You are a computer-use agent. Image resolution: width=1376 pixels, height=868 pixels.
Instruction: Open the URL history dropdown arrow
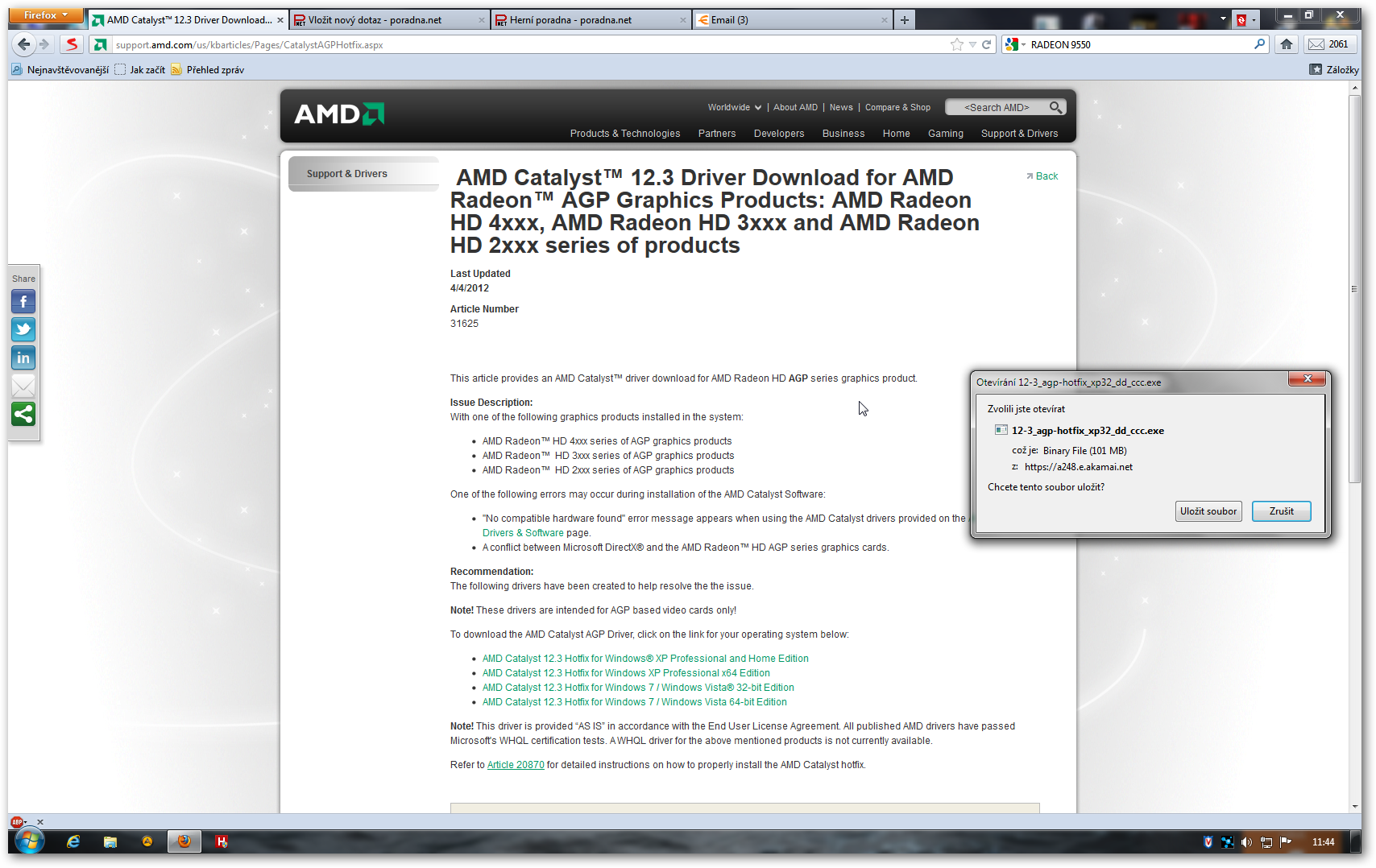point(973,44)
